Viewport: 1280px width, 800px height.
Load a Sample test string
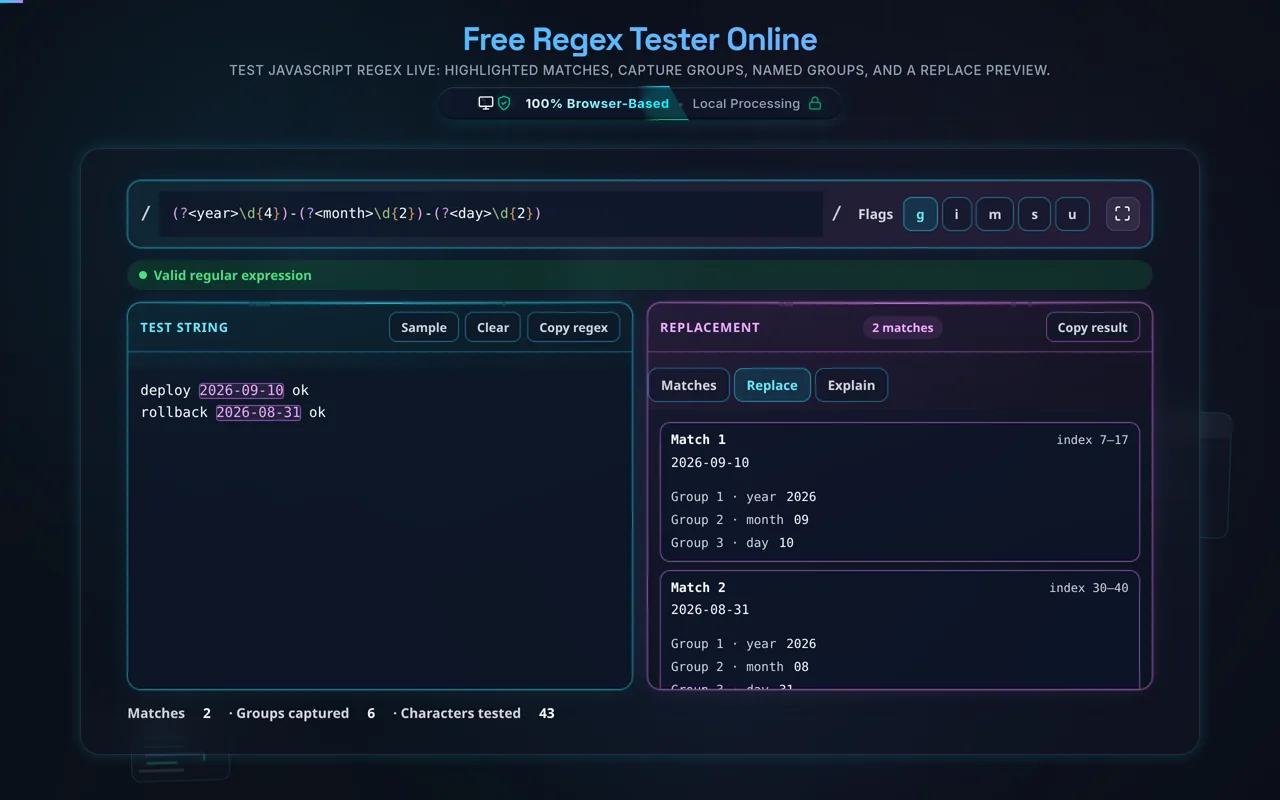[x=424, y=327]
